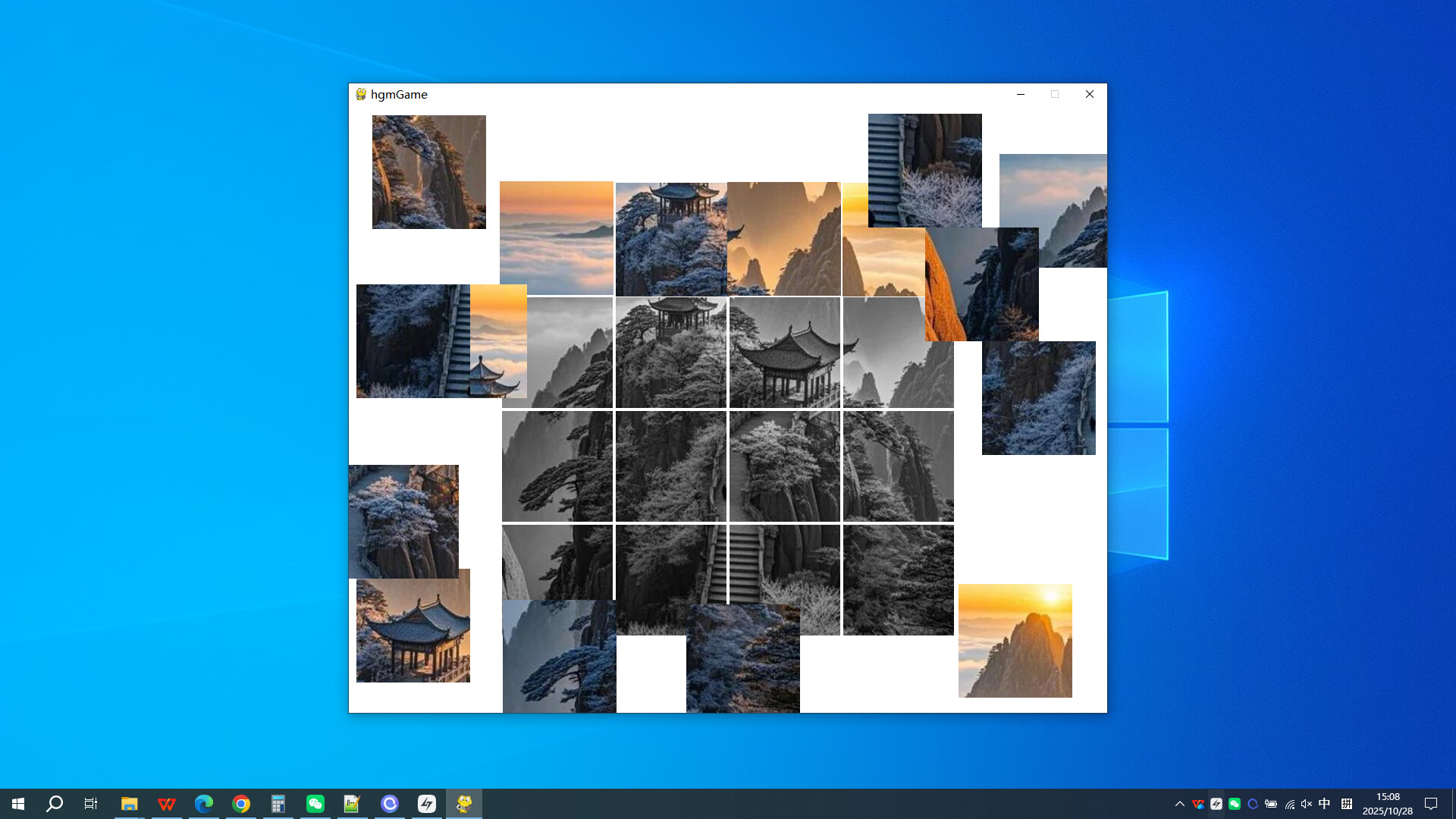
Task: Unmute the speaker icon in the tray
Action: coord(1306,803)
